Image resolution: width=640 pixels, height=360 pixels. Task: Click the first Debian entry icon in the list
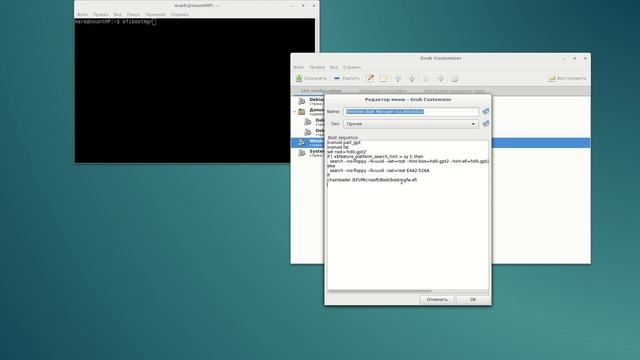302,101
